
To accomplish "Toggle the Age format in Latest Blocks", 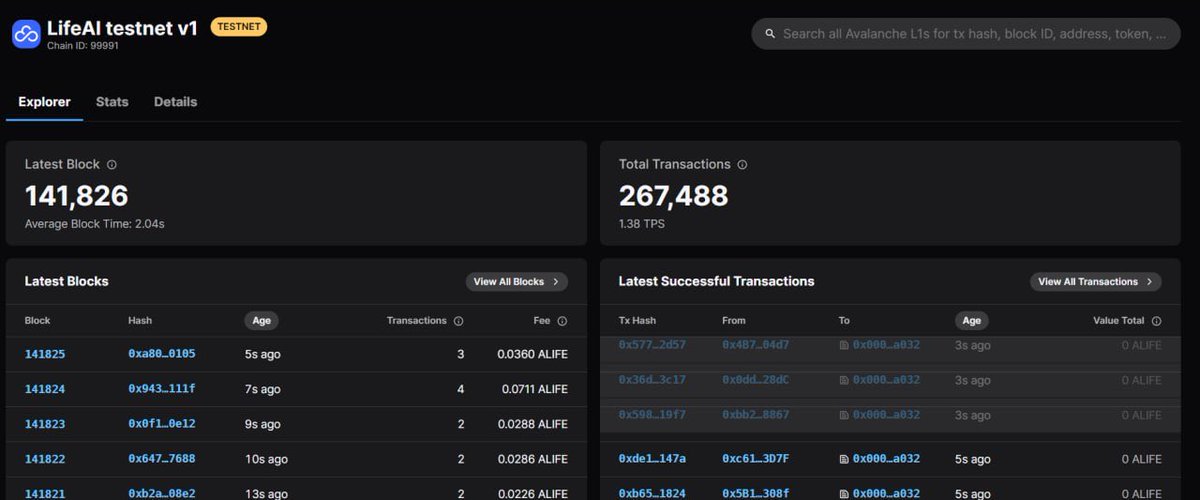I will coord(261,321).
